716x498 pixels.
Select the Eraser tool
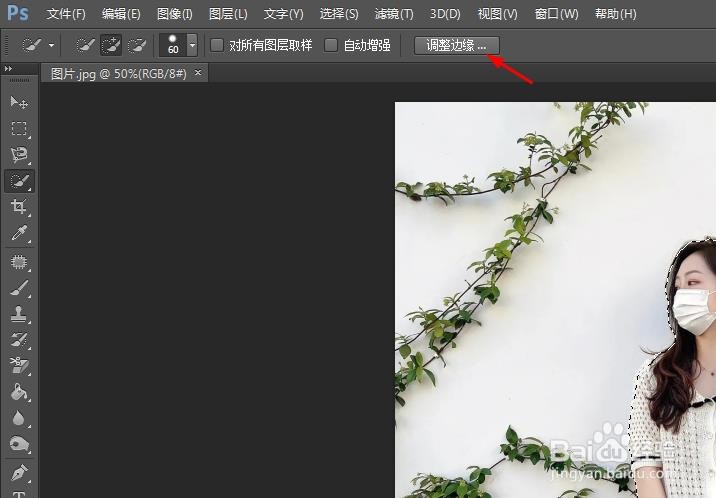tap(19, 366)
